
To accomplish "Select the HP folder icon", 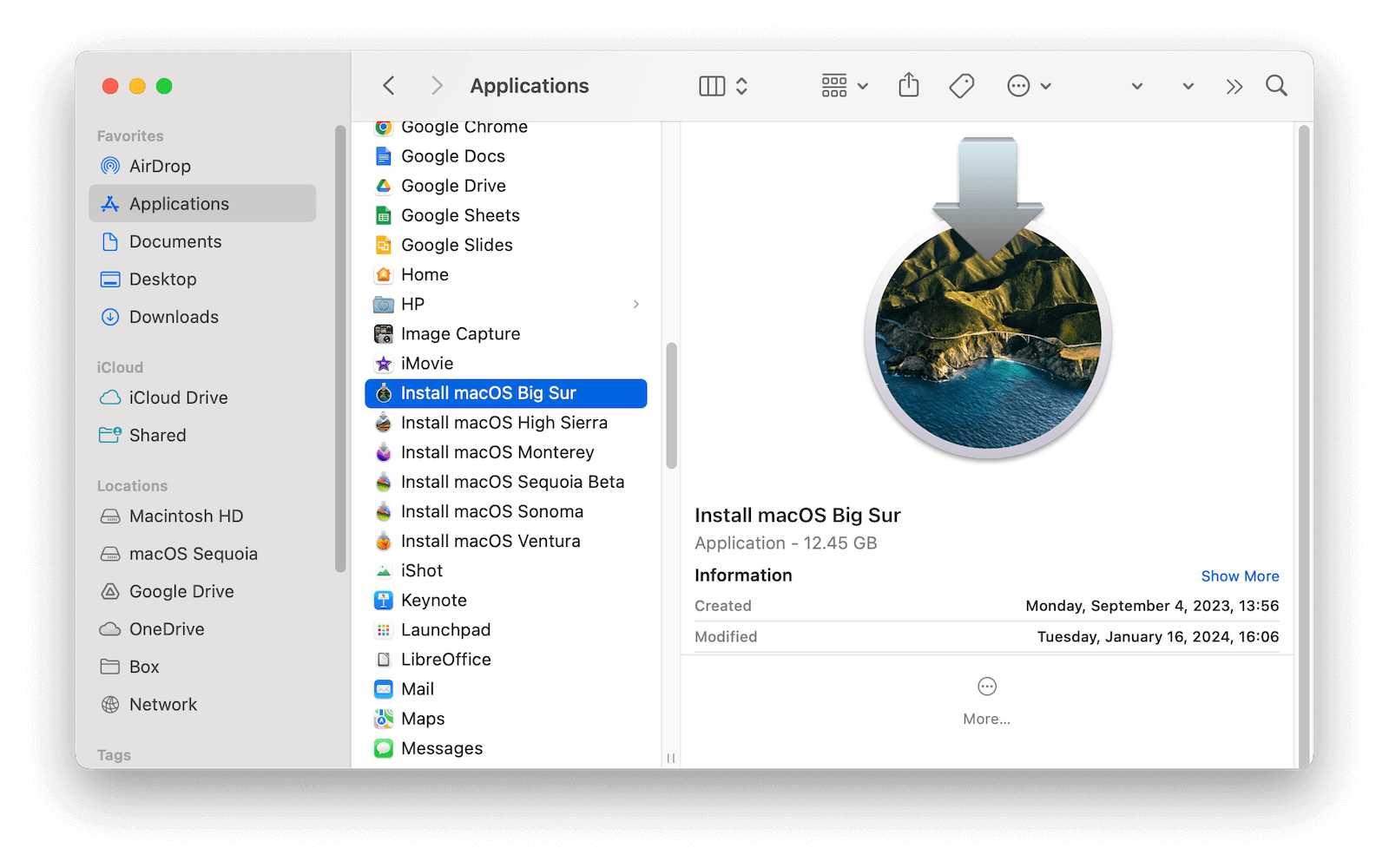I will pyautogui.click(x=383, y=304).
